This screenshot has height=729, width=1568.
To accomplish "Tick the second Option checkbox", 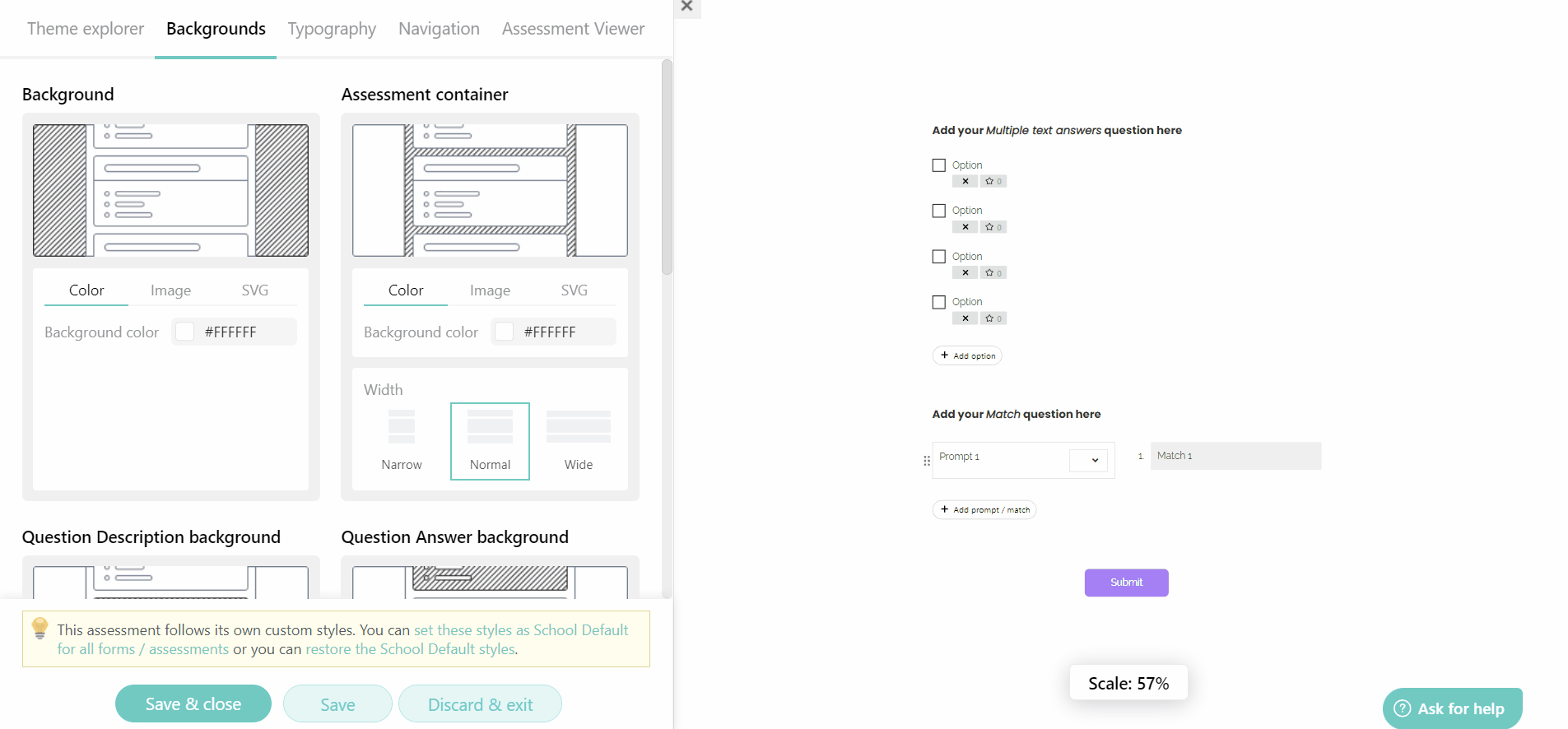I will click(x=938, y=211).
